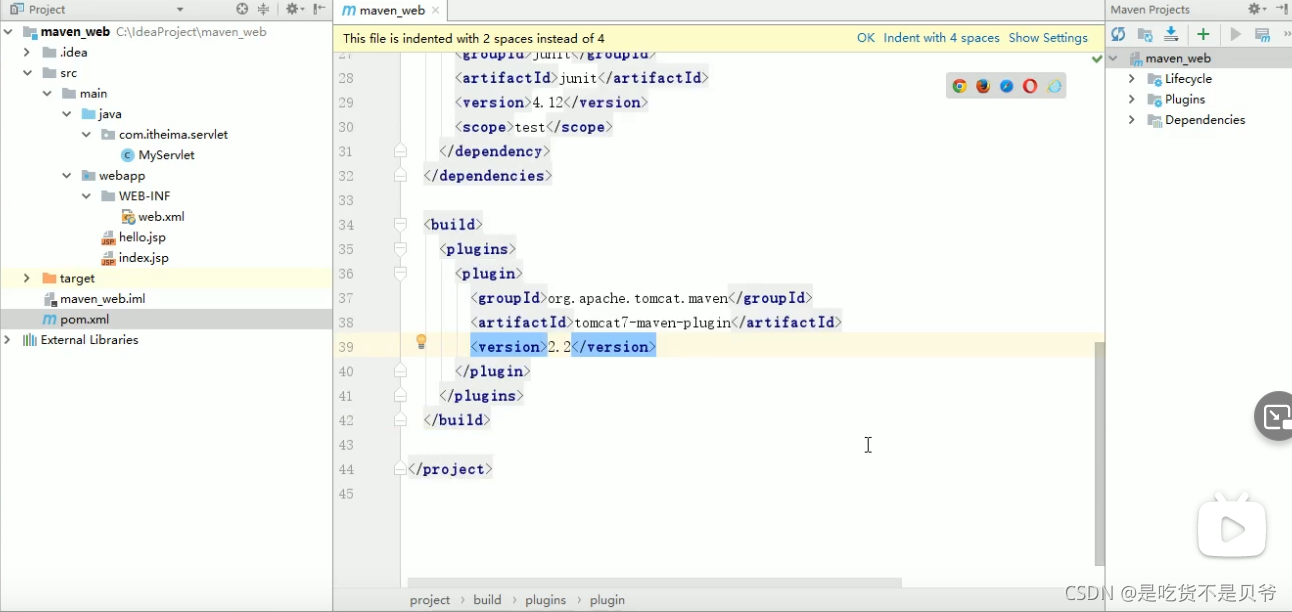
Task: Collapse the webapp folder
Action: [x=67, y=175]
